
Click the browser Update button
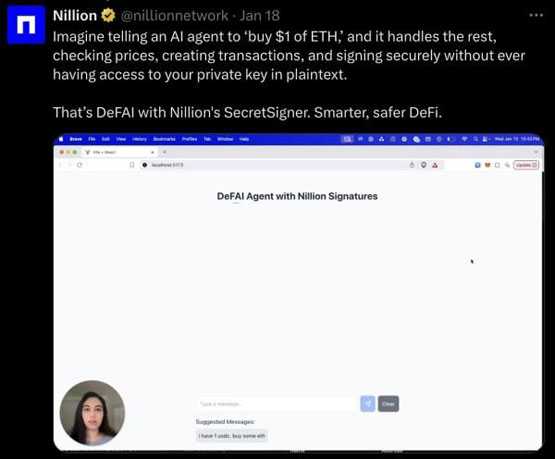click(526, 165)
